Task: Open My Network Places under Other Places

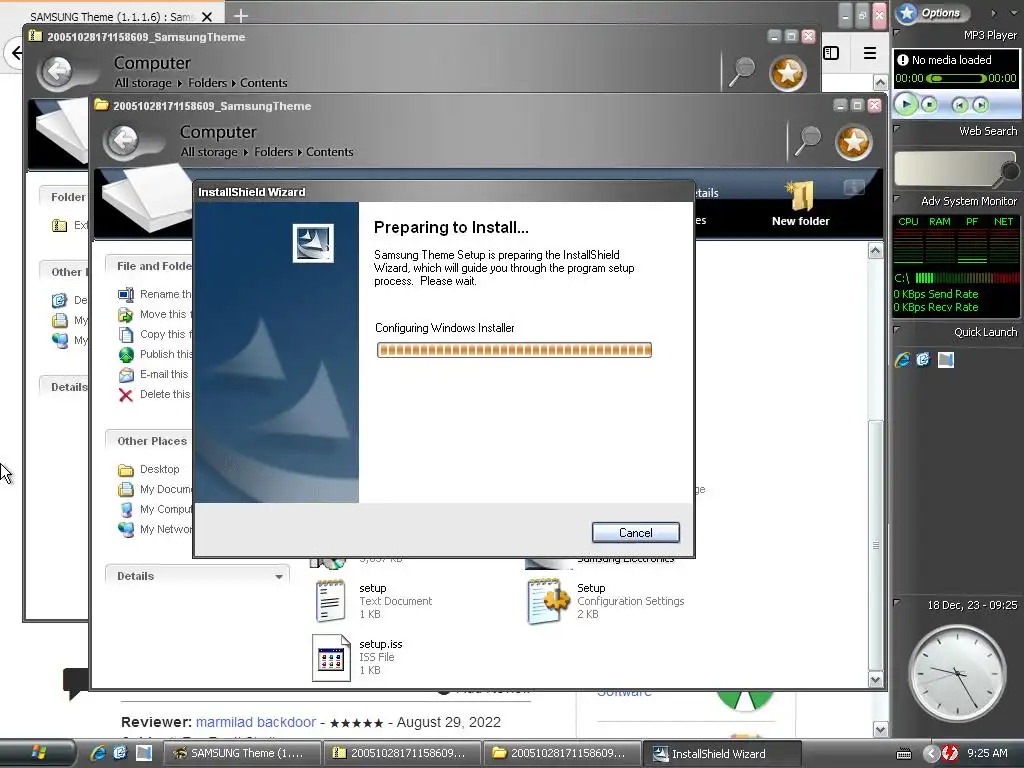Action: click(155, 529)
